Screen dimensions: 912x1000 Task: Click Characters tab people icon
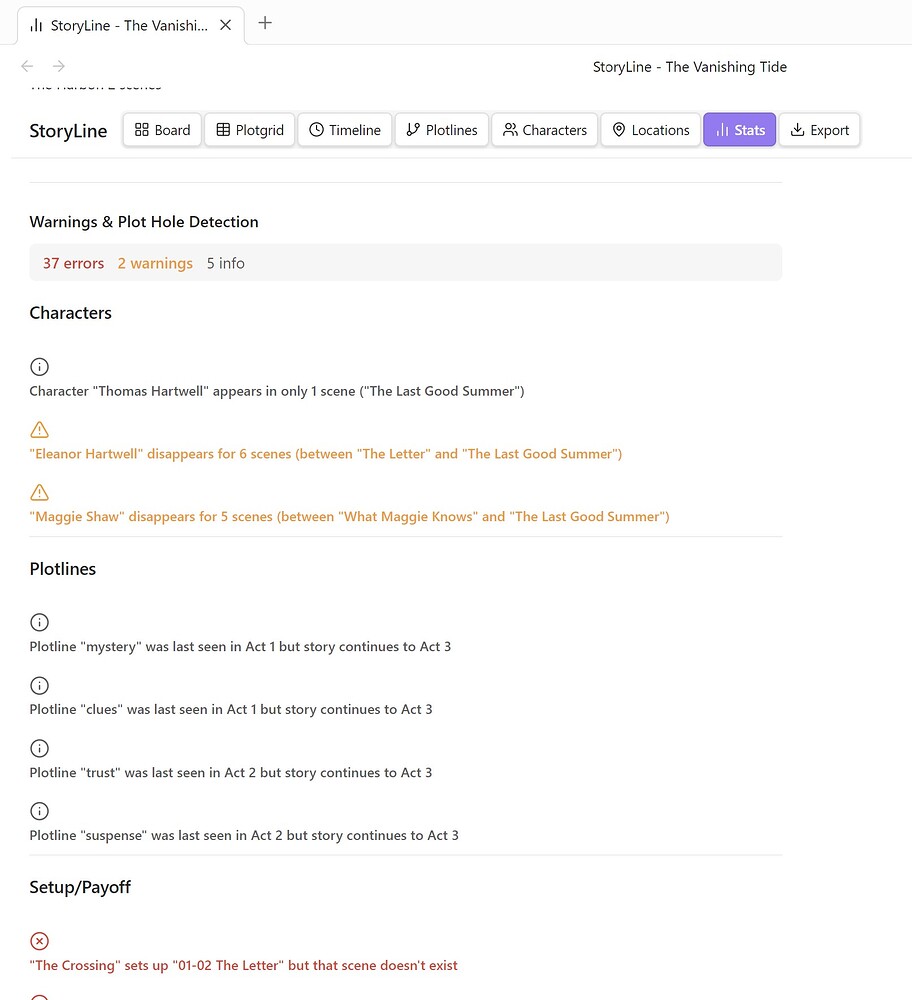510,129
